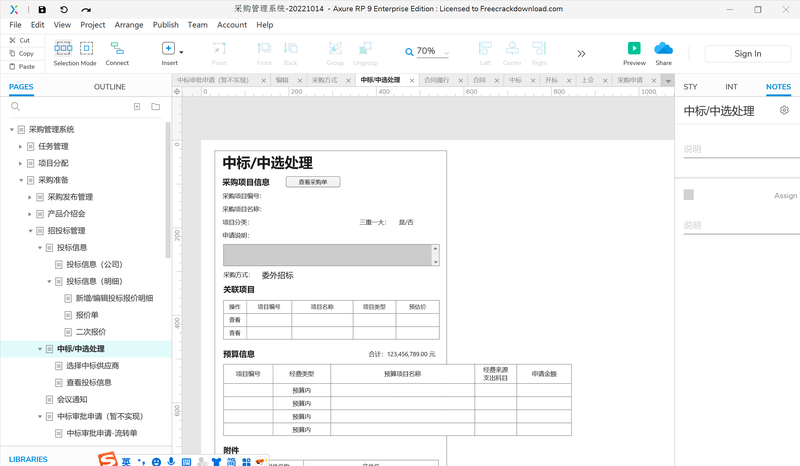This screenshot has height=466, width=800.
Task: Add a new page
Action: (x=137, y=107)
